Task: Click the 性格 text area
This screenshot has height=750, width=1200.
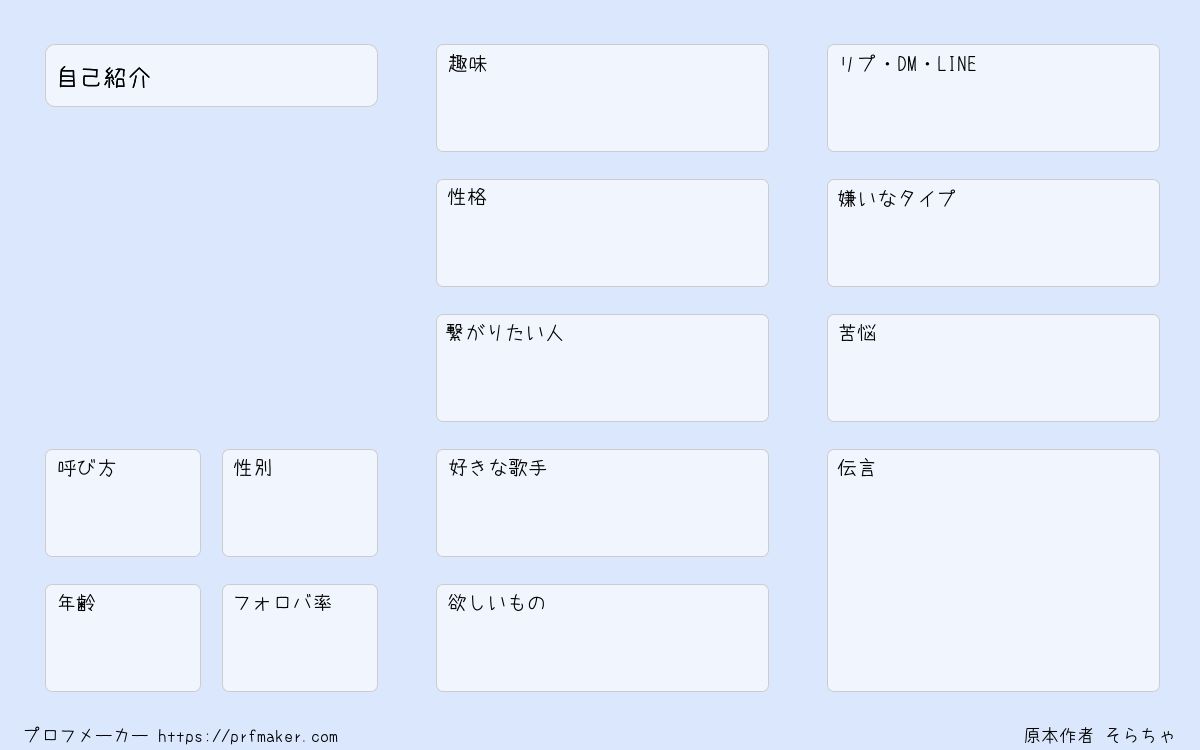Action: (x=602, y=233)
